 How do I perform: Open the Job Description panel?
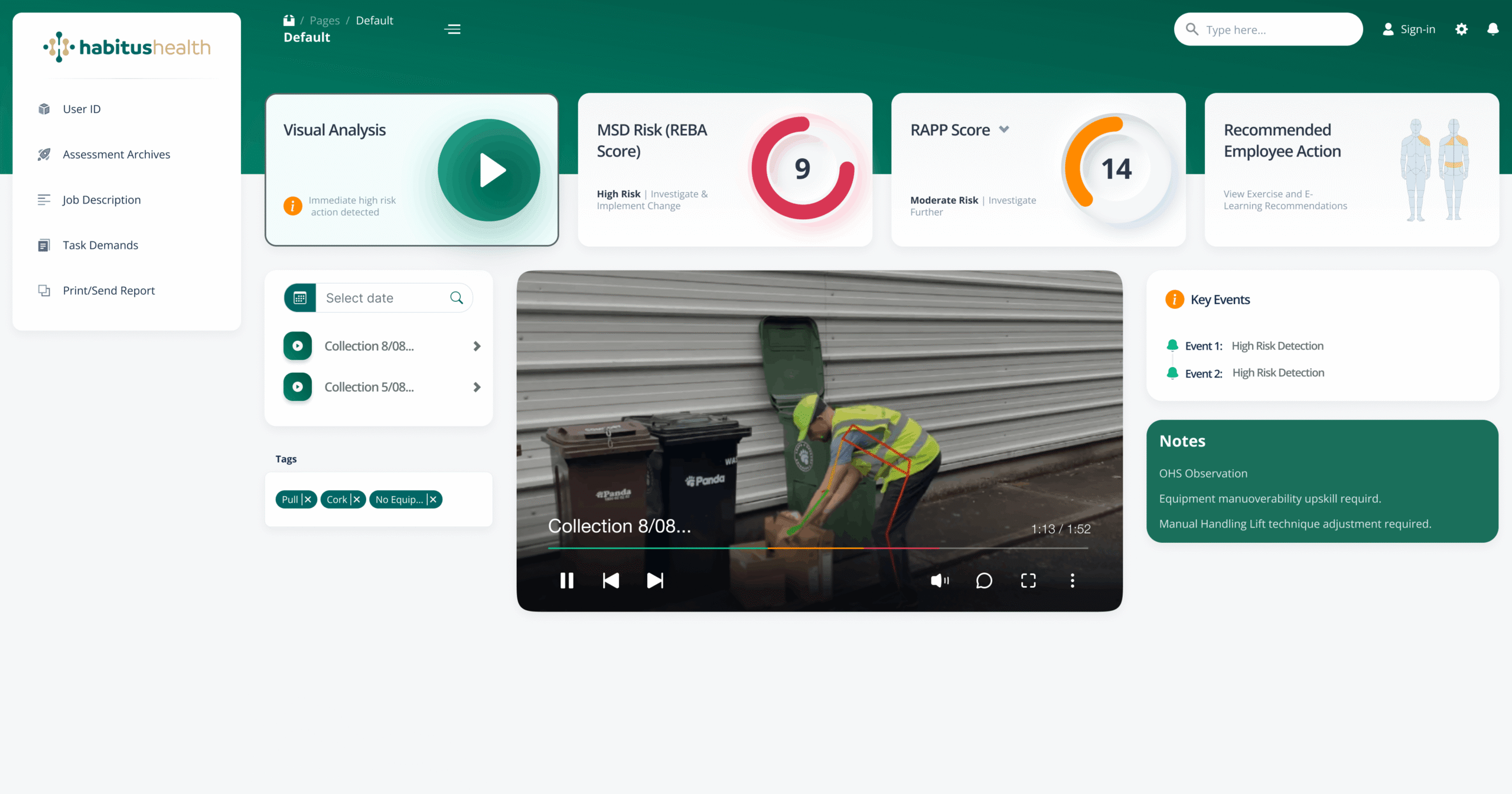(102, 200)
